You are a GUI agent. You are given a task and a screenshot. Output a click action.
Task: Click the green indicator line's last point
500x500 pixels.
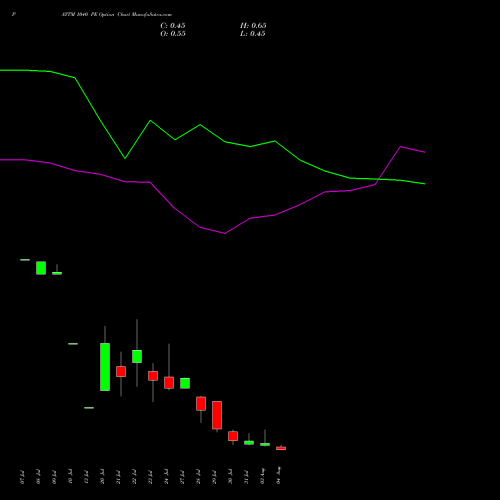[x=425, y=184]
